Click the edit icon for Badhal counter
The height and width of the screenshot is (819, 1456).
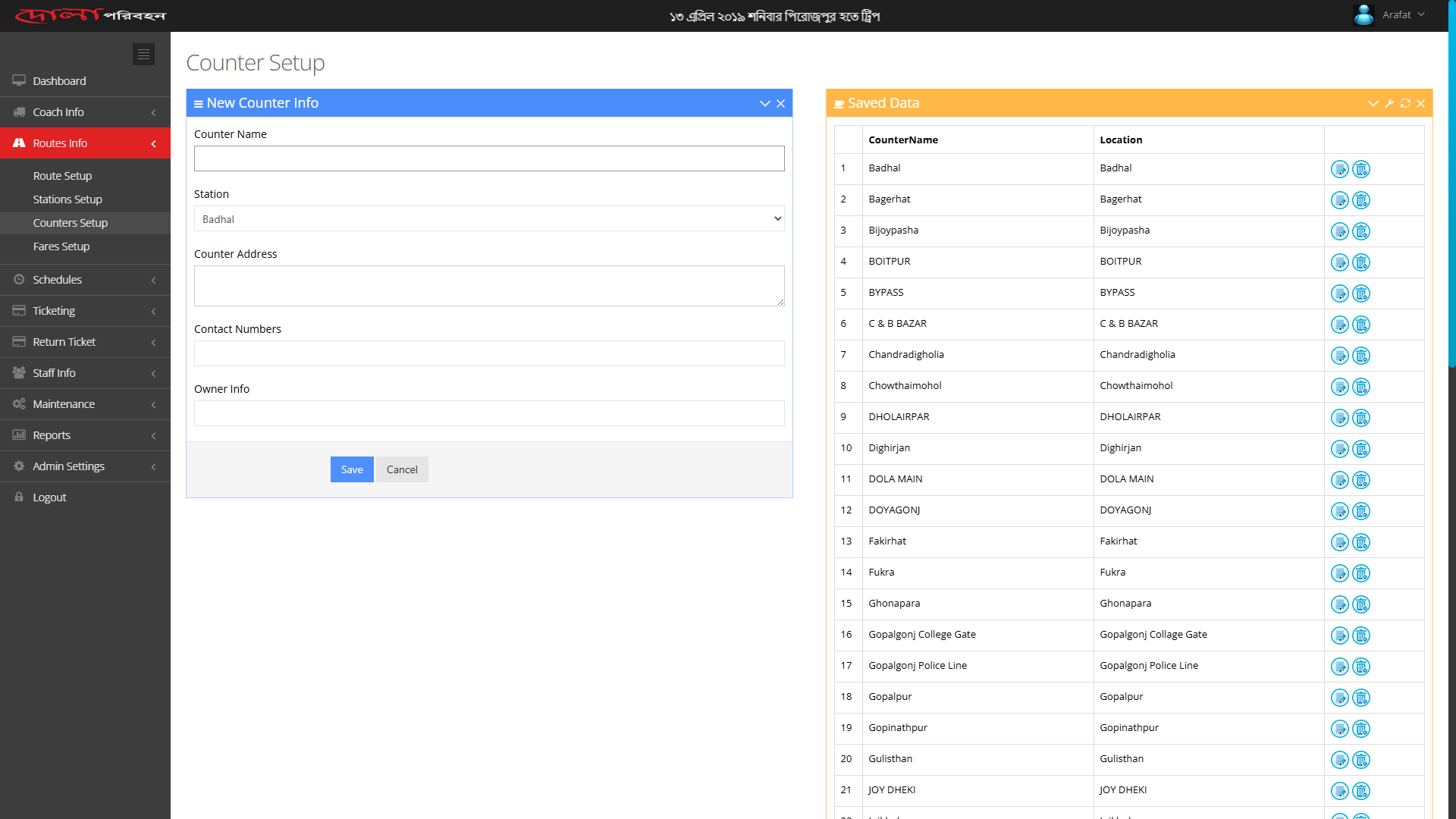(1339, 169)
